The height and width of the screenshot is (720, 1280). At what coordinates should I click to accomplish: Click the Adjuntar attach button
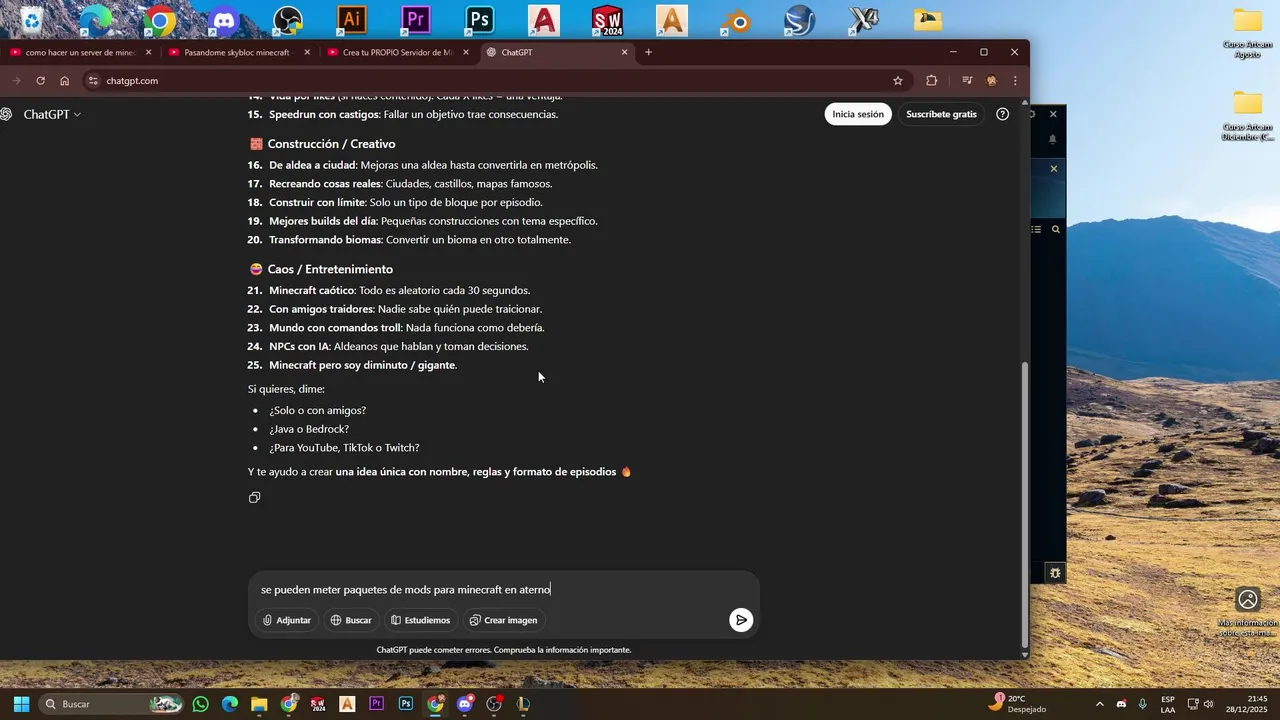pos(287,620)
